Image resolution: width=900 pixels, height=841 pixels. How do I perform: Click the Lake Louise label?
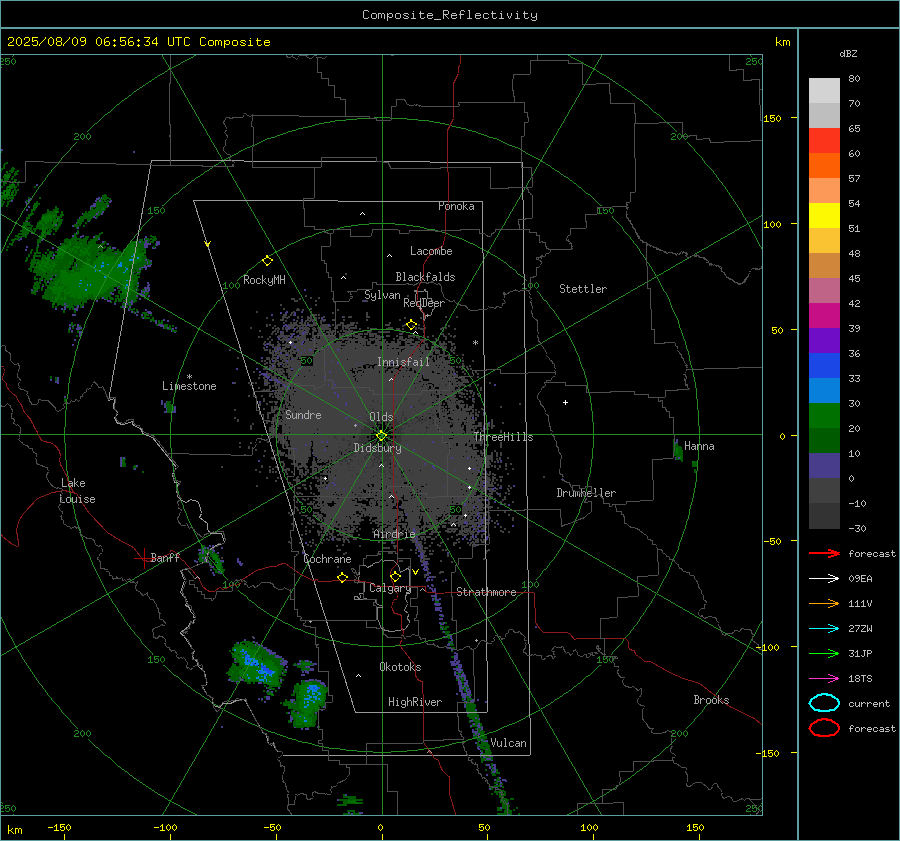click(x=77, y=491)
